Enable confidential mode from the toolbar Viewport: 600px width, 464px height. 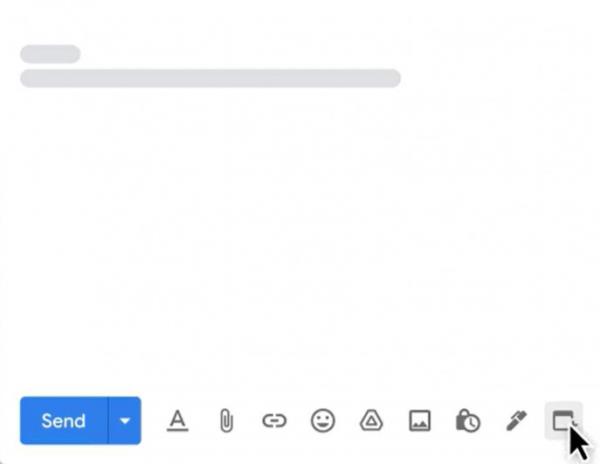point(468,421)
